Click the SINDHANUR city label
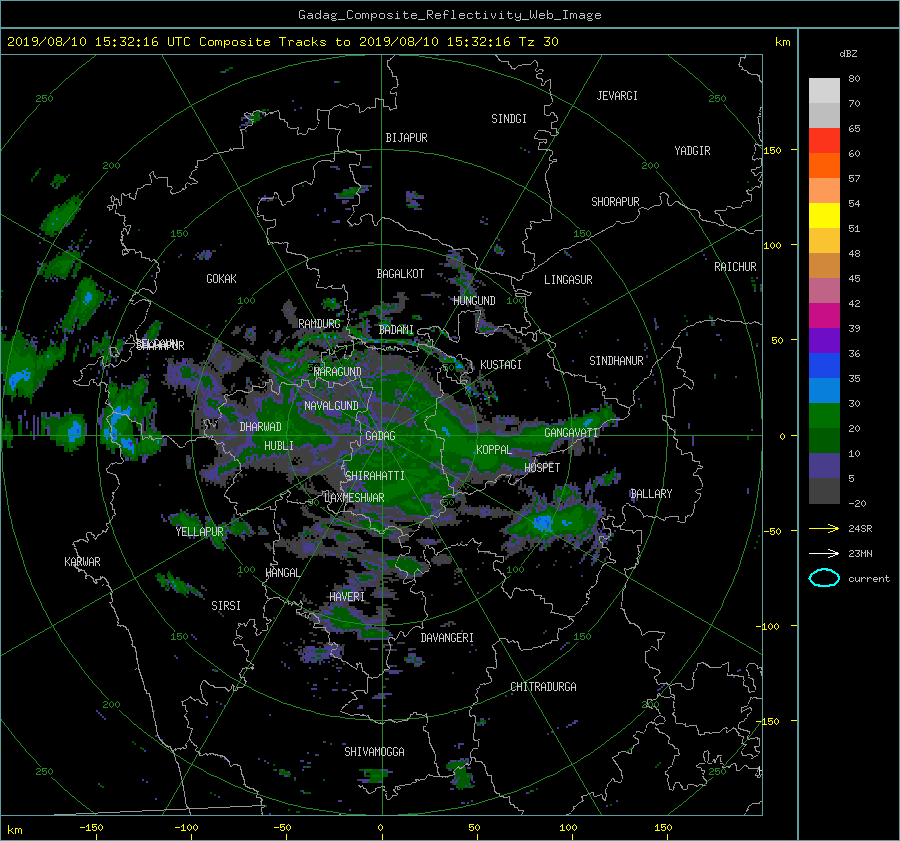The height and width of the screenshot is (841, 900). click(x=616, y=361)
